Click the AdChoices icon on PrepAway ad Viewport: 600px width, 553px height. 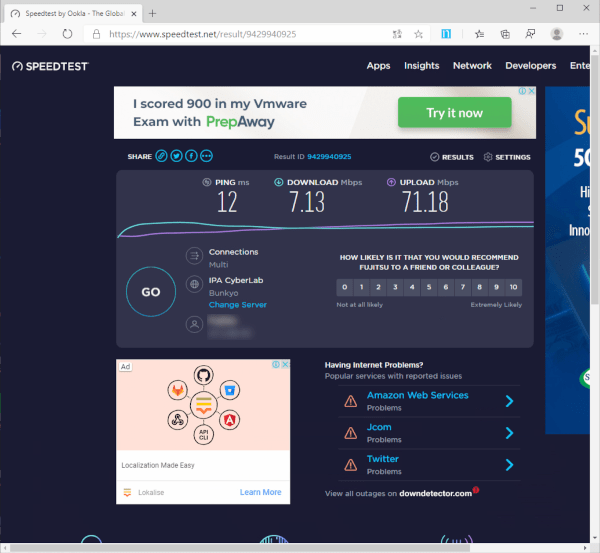tap(522, 91)
